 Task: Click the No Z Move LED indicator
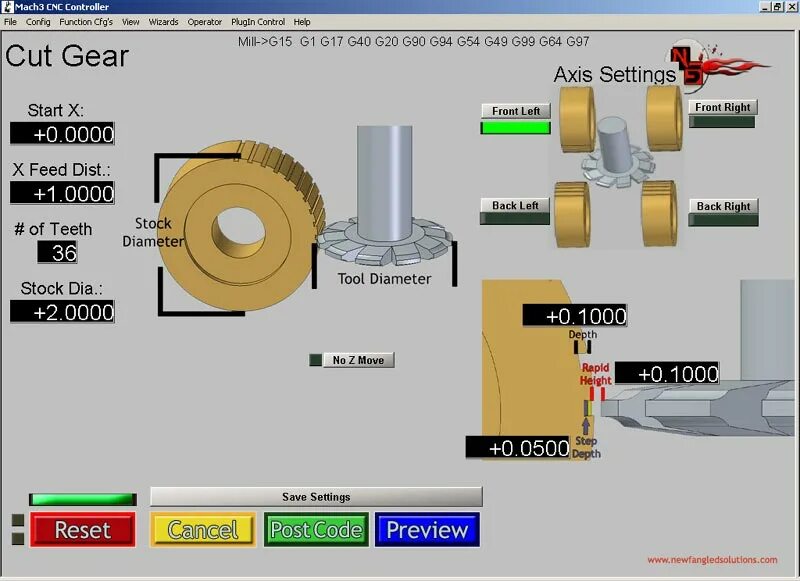[x=315, y=360]
